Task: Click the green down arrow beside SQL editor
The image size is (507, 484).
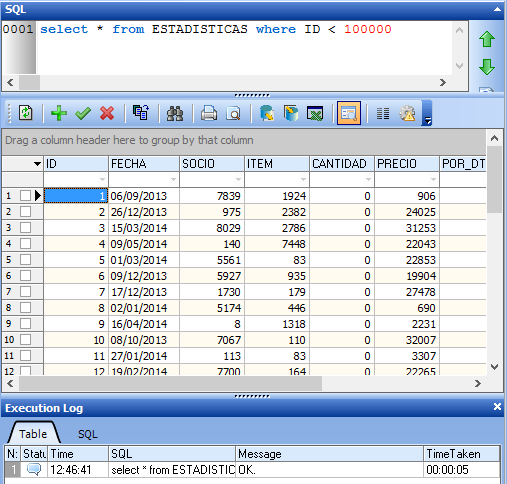Action: (x=487, y=67)
